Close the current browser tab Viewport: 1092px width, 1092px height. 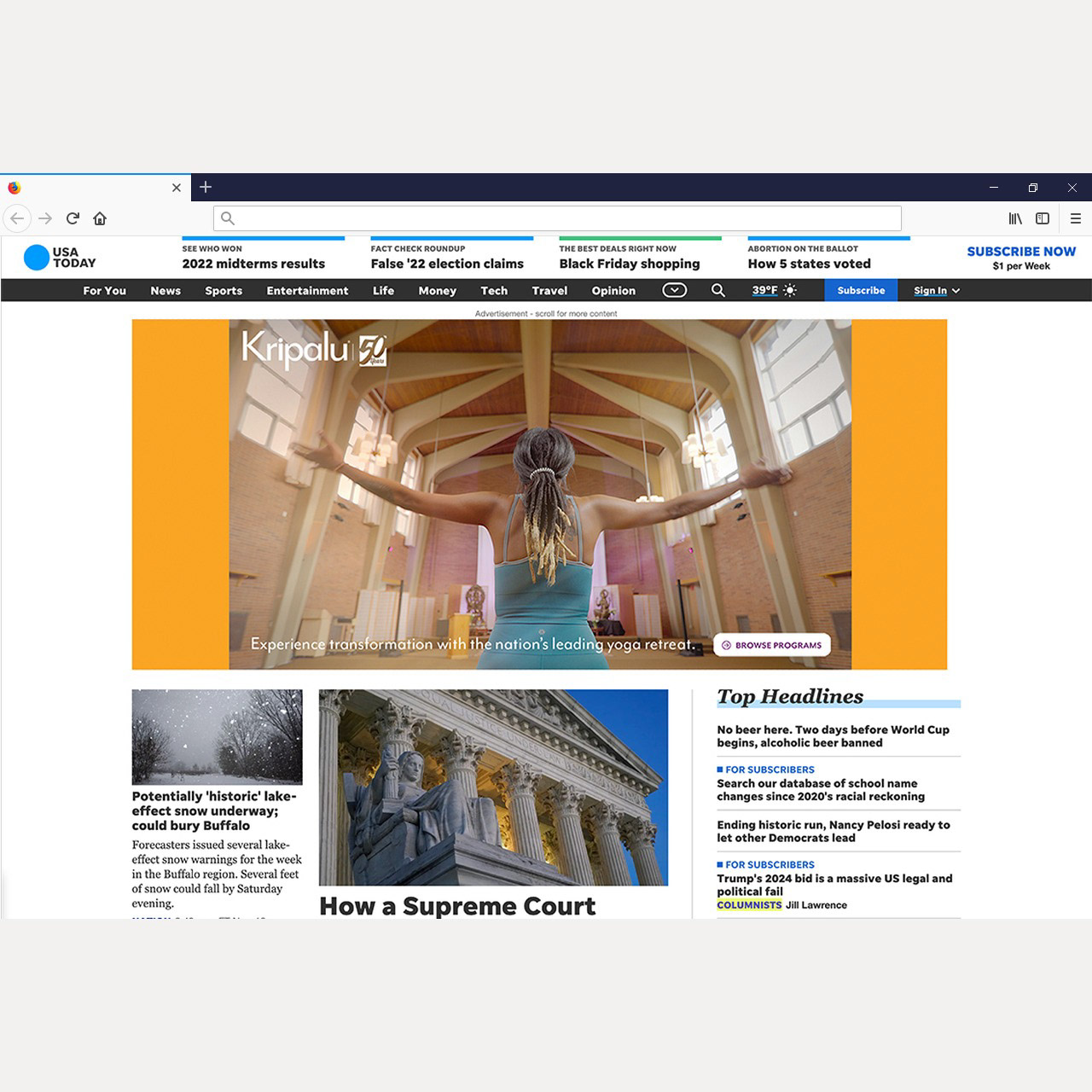177,188
